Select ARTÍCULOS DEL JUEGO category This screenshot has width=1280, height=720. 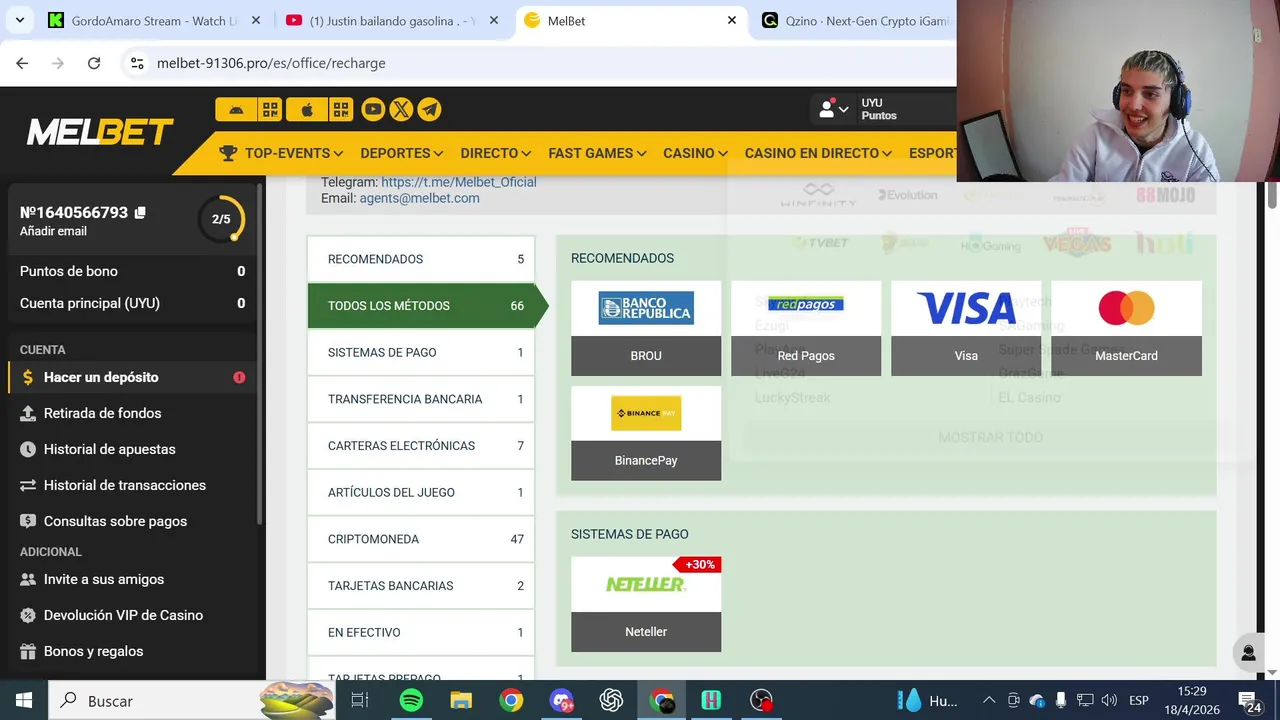pyautogui.click(x=421, y=492)
